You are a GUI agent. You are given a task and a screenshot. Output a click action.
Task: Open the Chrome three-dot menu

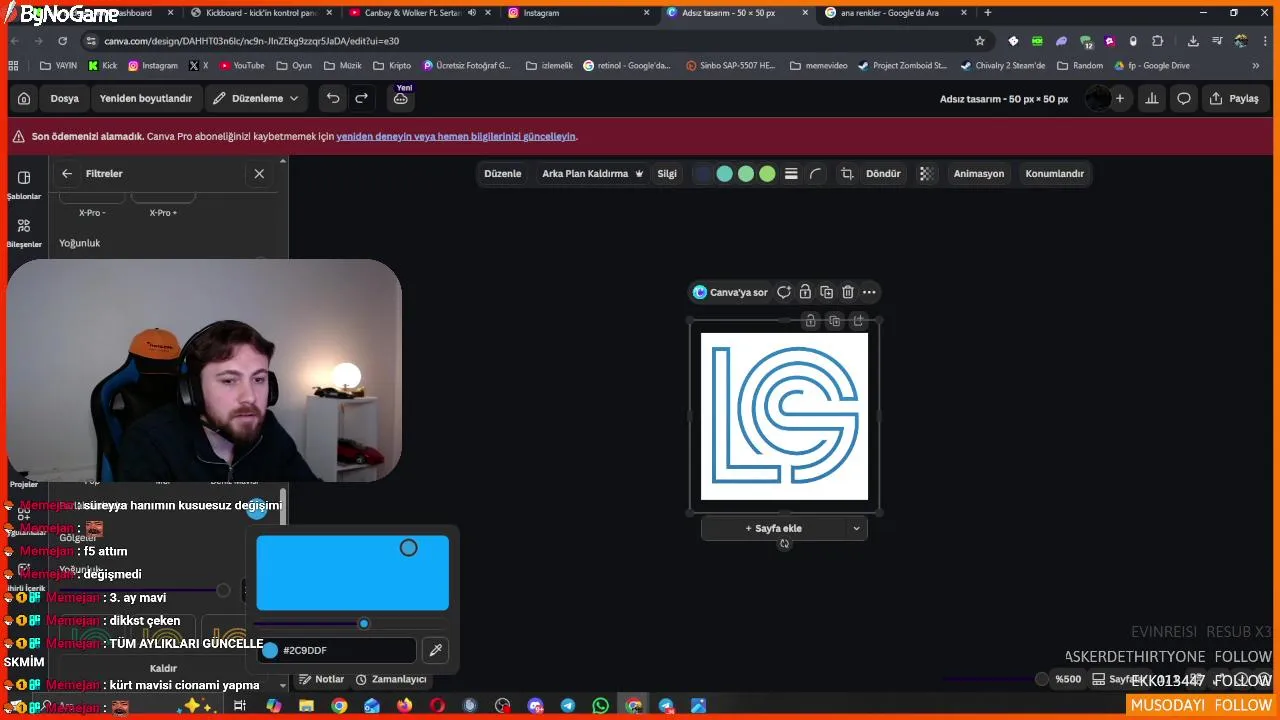(x=1264, y=41)
